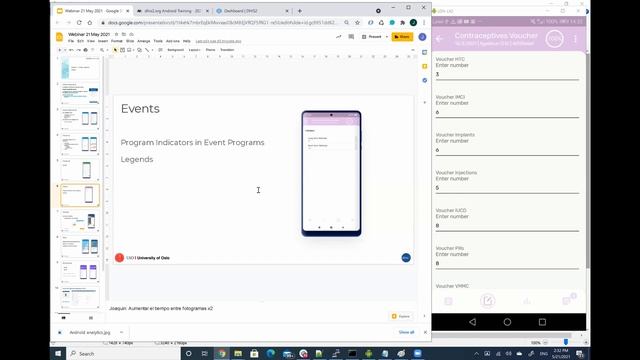640x360 pixels.
Task: Open the Windows notification center icon
Action: (580, 353)
